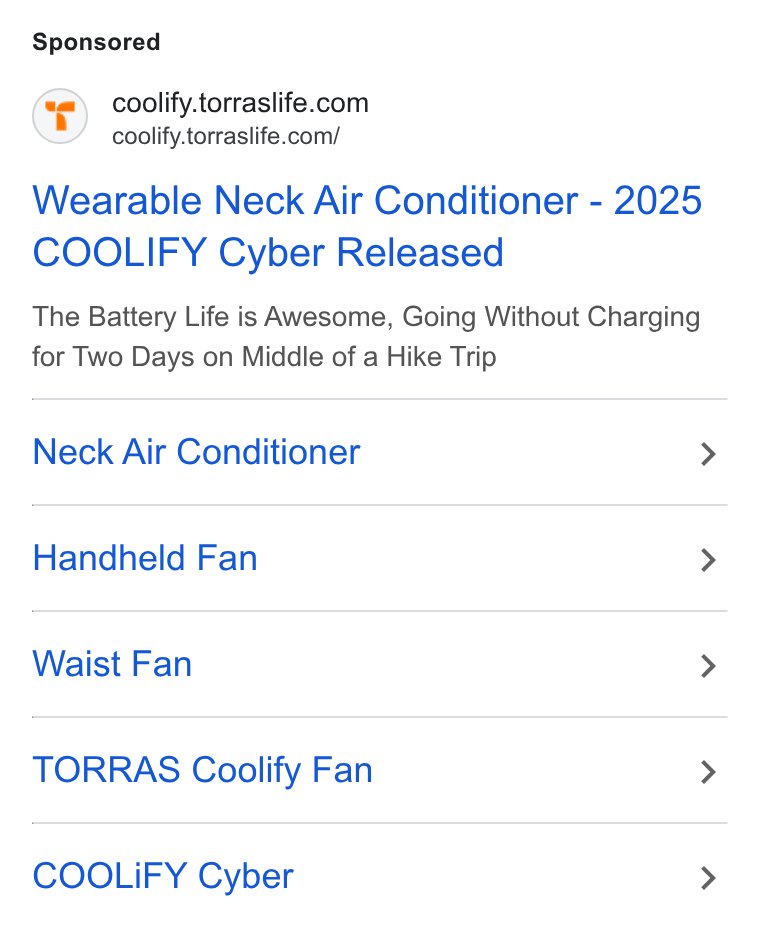Open the Neck Air Conditioner sitelink
The image size is (760, 928).
click(196, 452)
